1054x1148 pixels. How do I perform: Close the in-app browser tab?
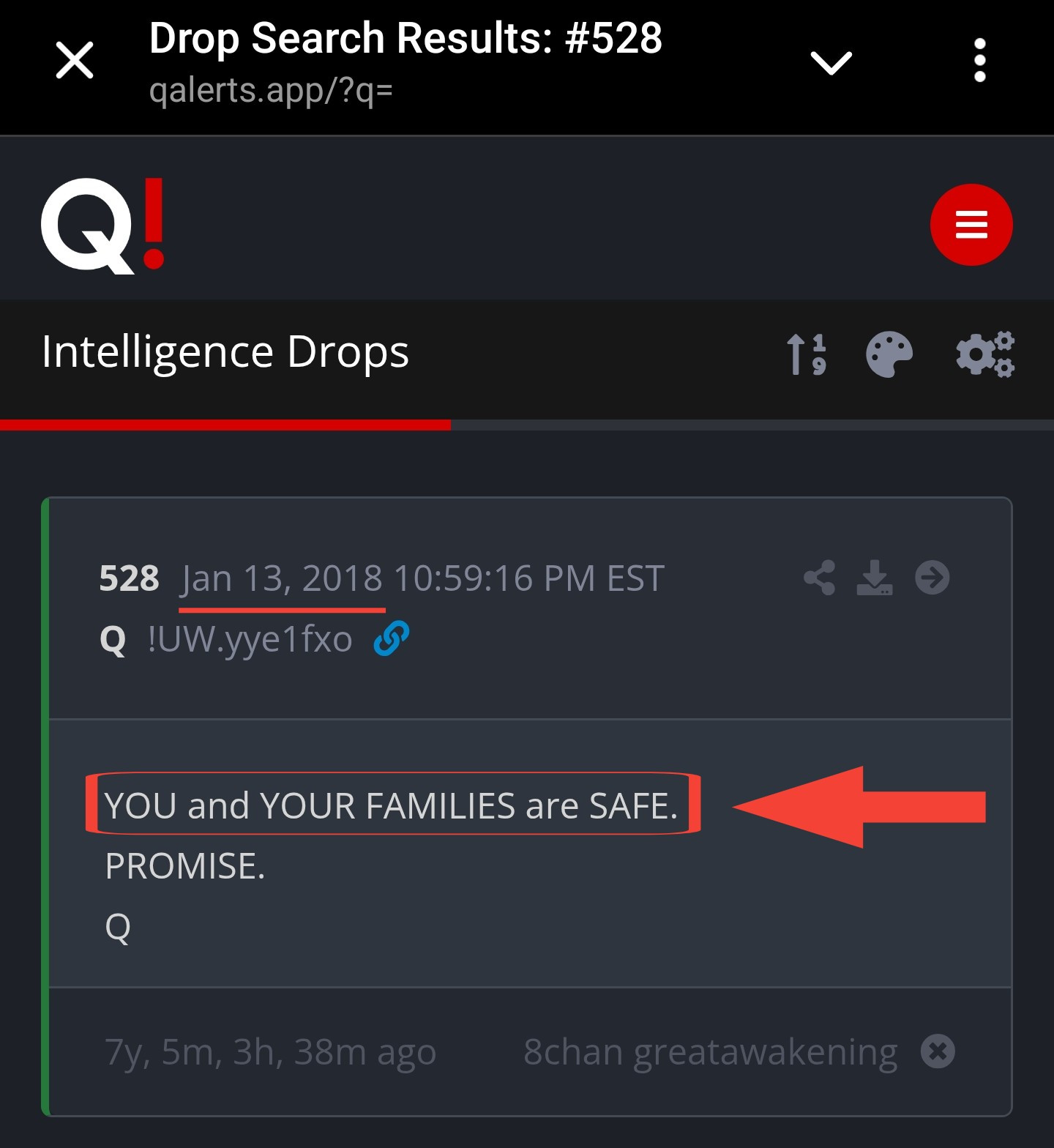tap(75, 60)
